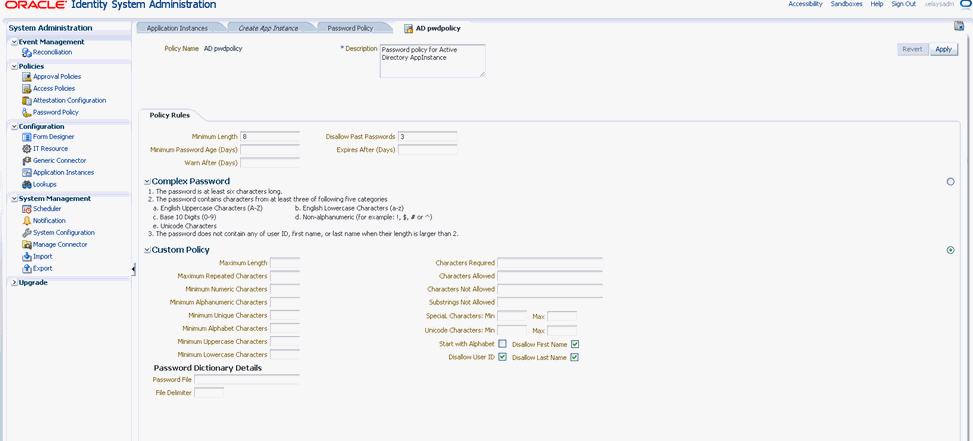Select the Custom Policy radio button
Screen dimensions: 973x441
(950, 250)
